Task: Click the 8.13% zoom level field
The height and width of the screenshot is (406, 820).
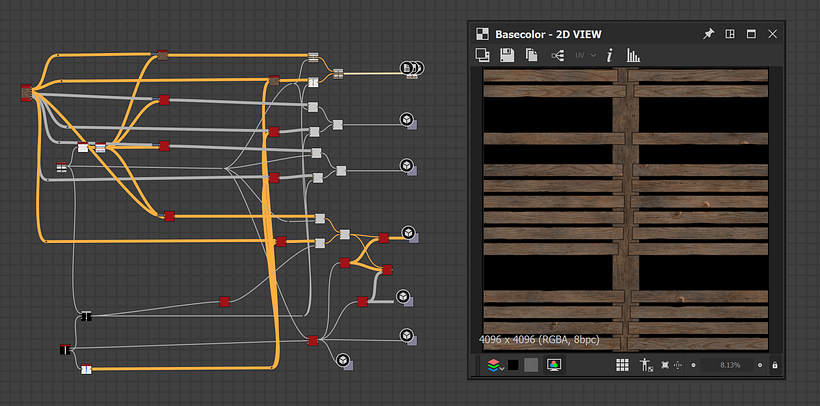Action: coord(729,365)
